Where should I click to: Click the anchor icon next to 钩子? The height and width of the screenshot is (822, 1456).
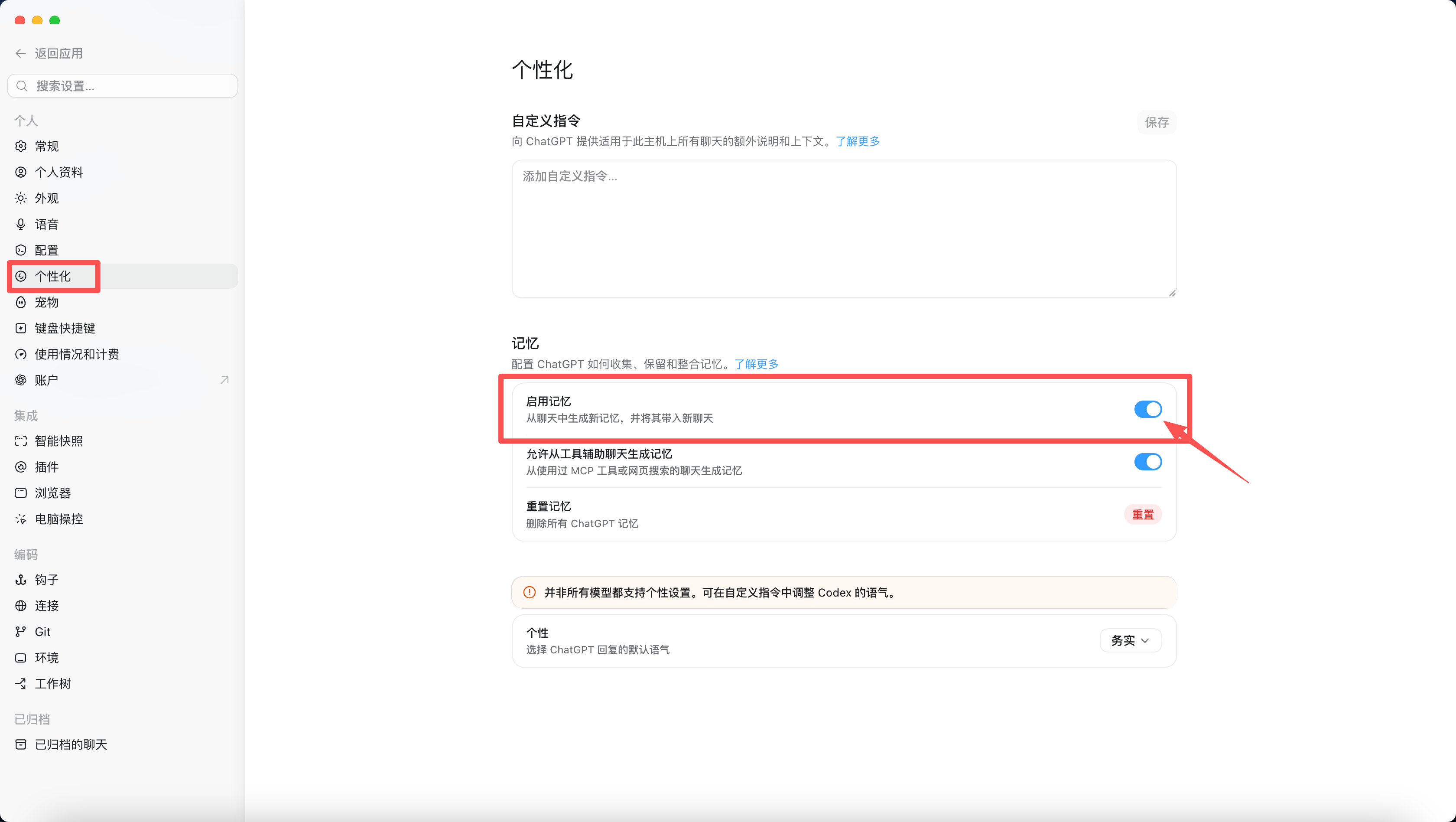coord(21,580)
